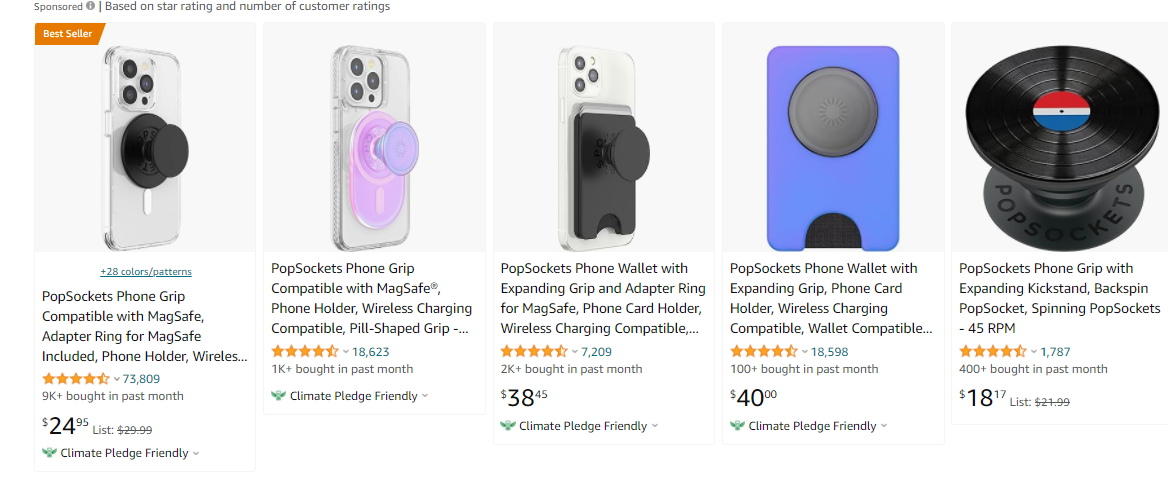Click star rating of $40.00 wallet

coord(764,352)
